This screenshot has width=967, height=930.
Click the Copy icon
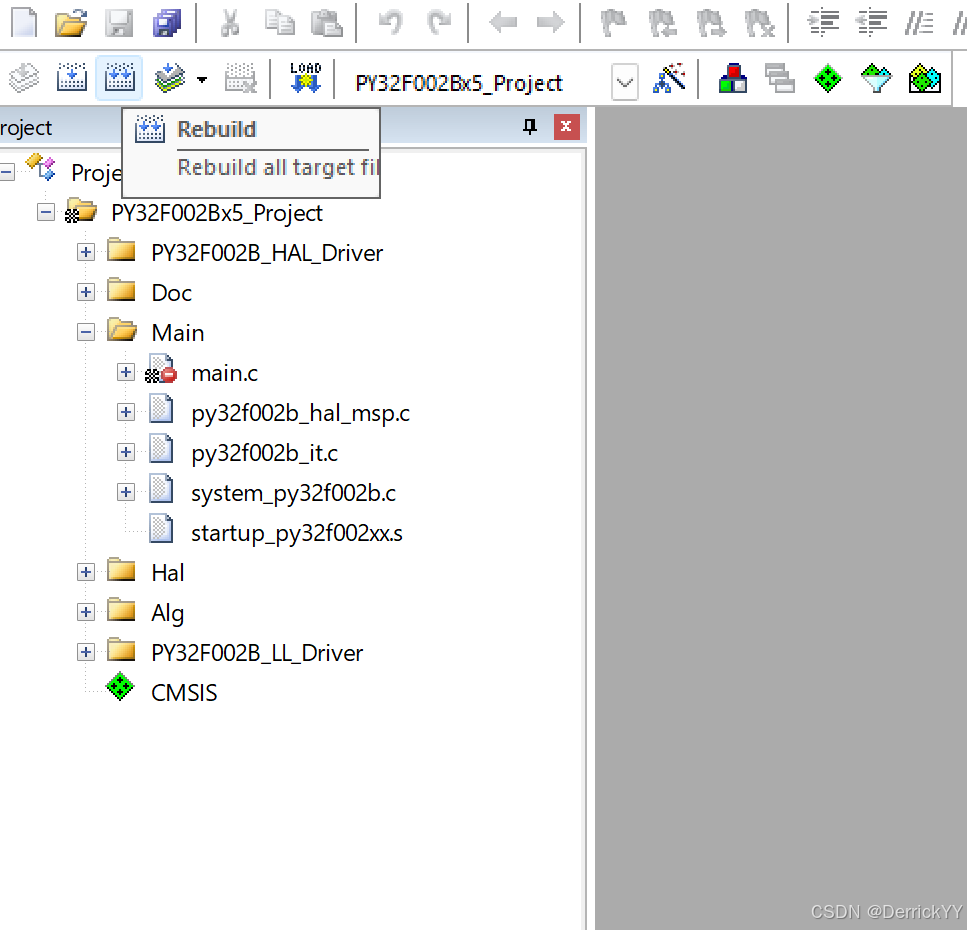point(279,23)
